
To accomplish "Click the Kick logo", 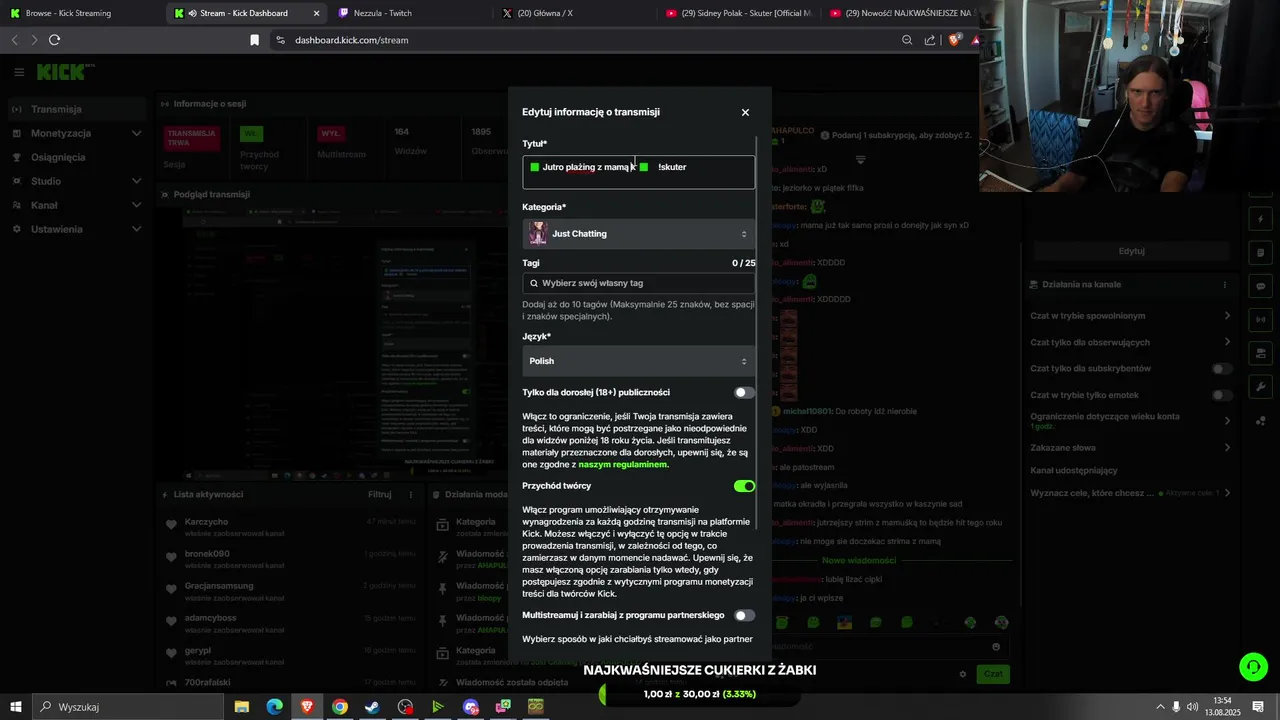I will 65,72.
